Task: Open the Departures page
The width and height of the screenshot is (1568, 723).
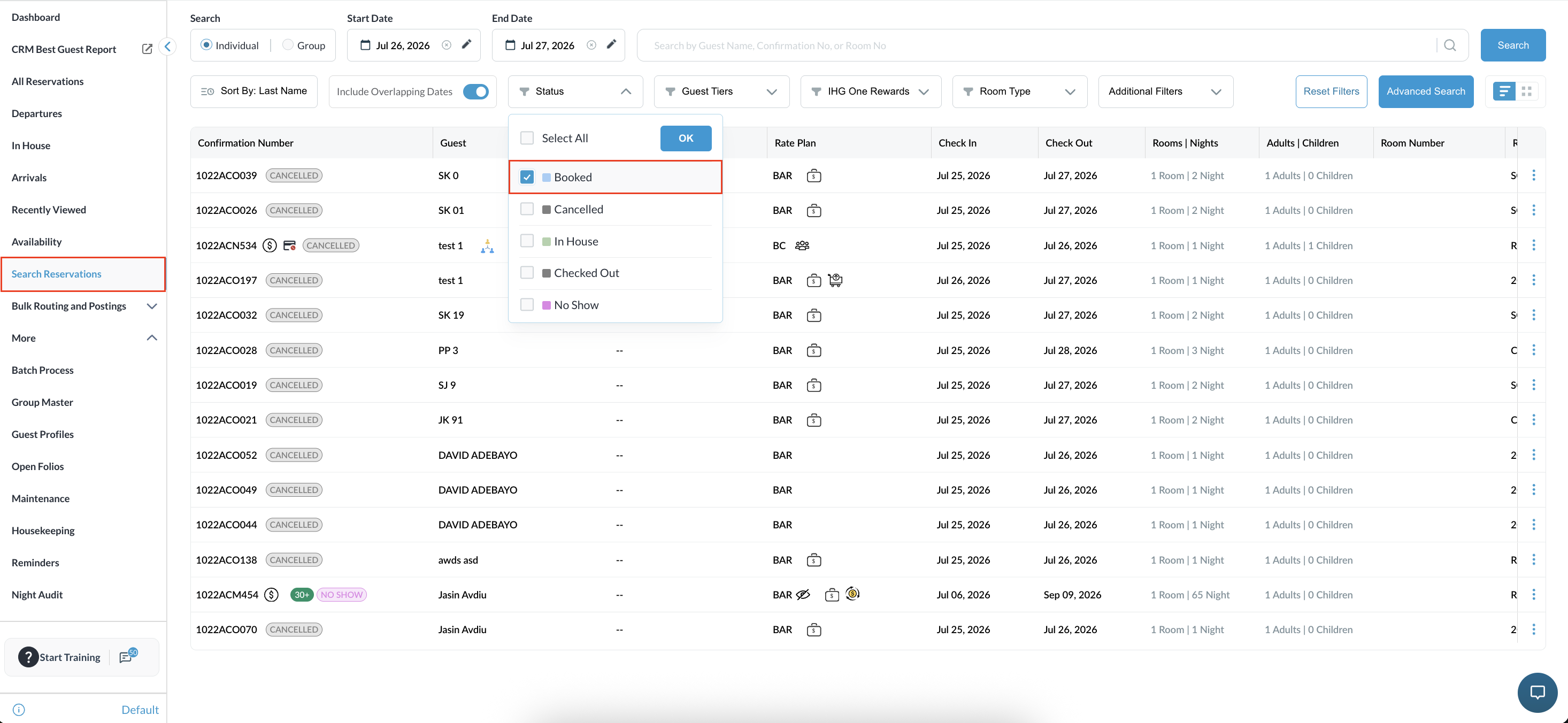Action: 36,114
